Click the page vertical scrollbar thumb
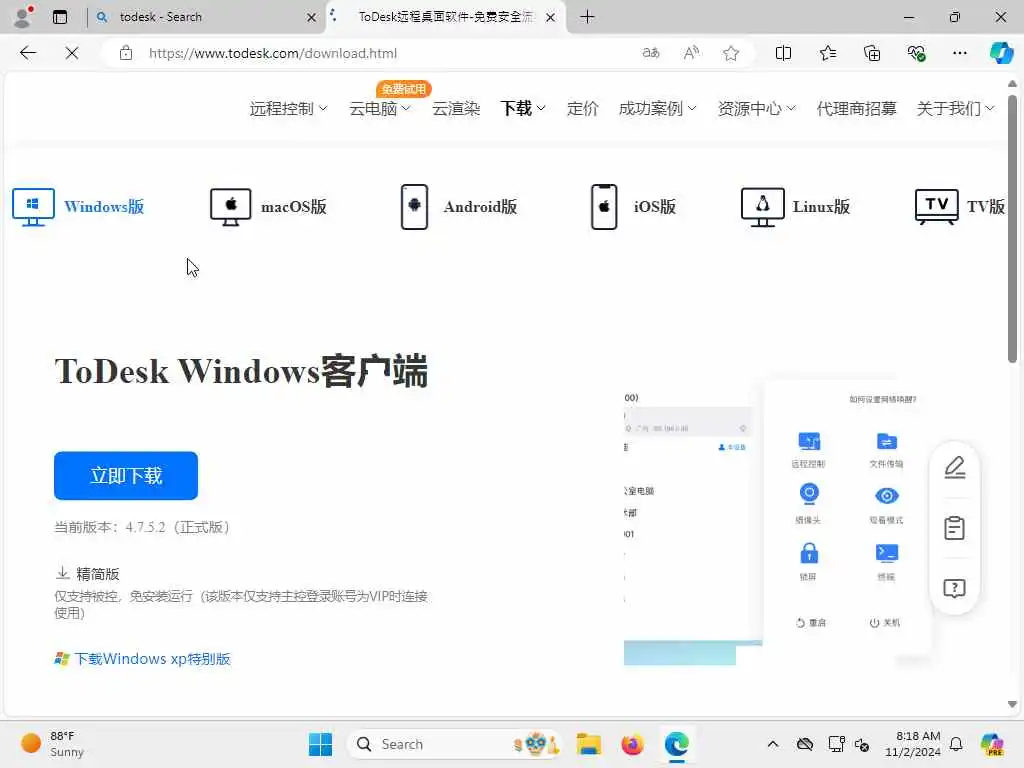 click(x=1012, y=229)
